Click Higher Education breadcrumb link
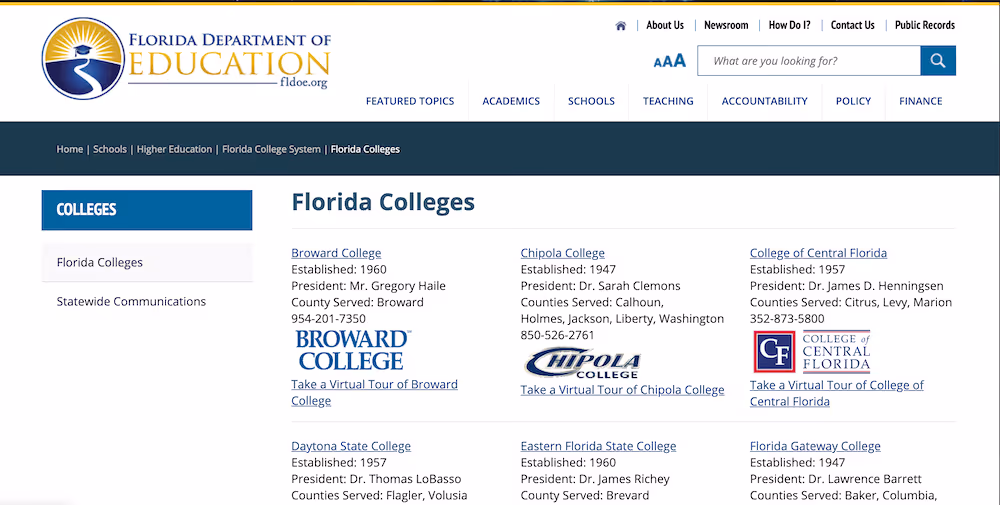The width and height of the screenshot is (1000, 505). [x=174, y=149]
